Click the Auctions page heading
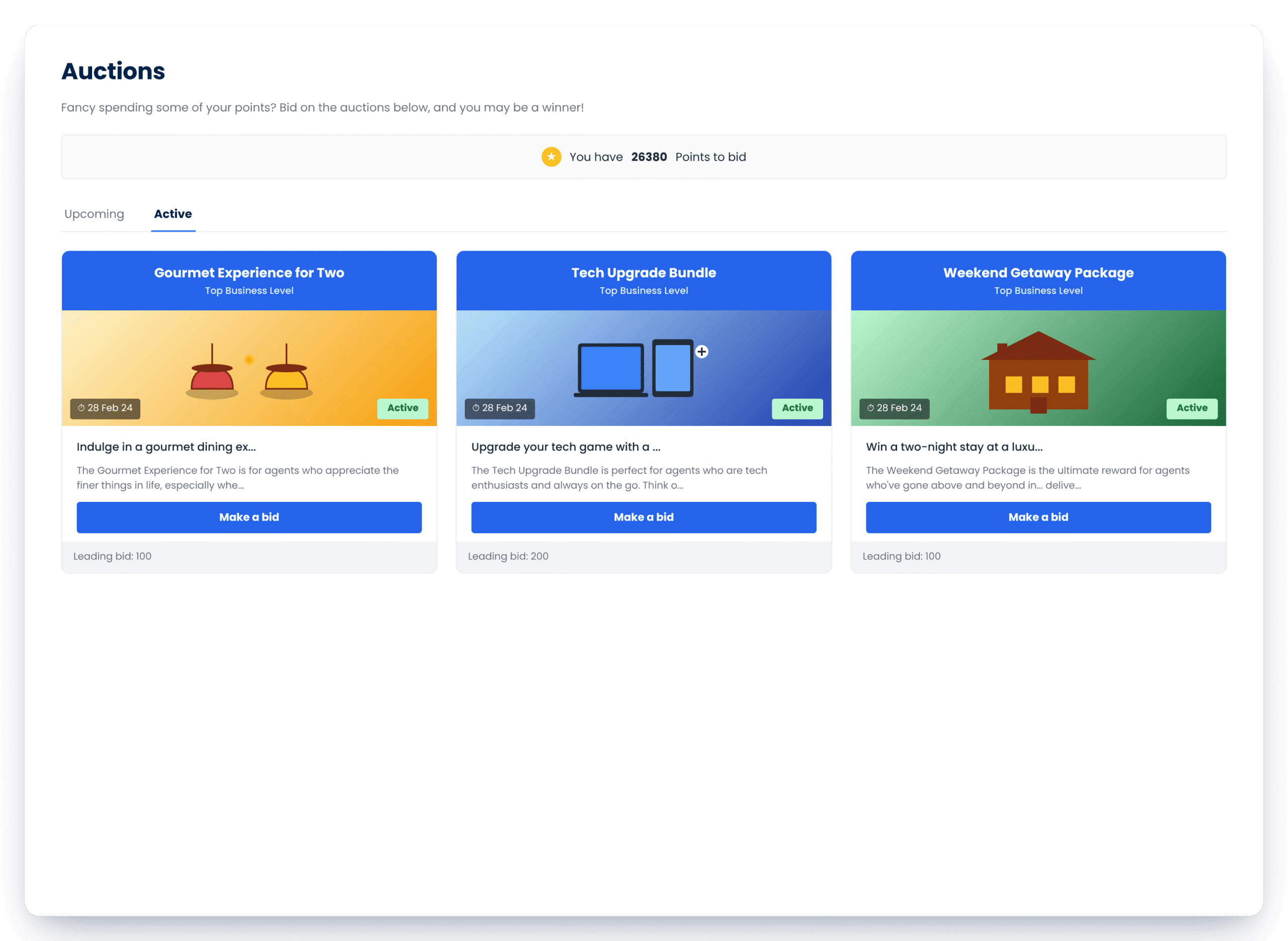The image size is (1288, 941). click(113, 71)
